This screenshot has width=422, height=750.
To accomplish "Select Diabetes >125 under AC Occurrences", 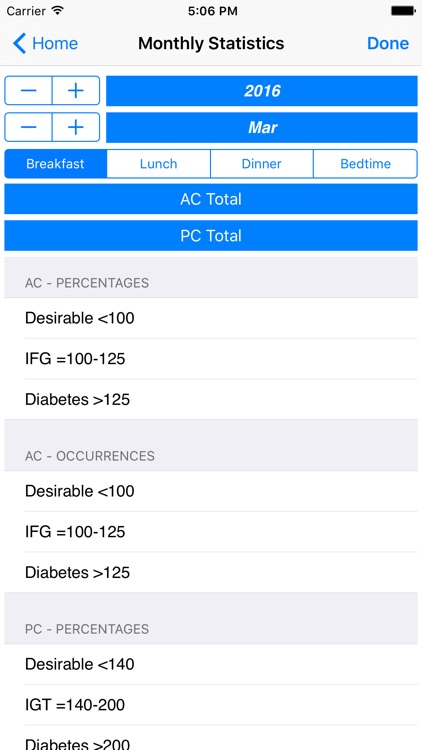I will pyautogui.click(x=211, y=573).
